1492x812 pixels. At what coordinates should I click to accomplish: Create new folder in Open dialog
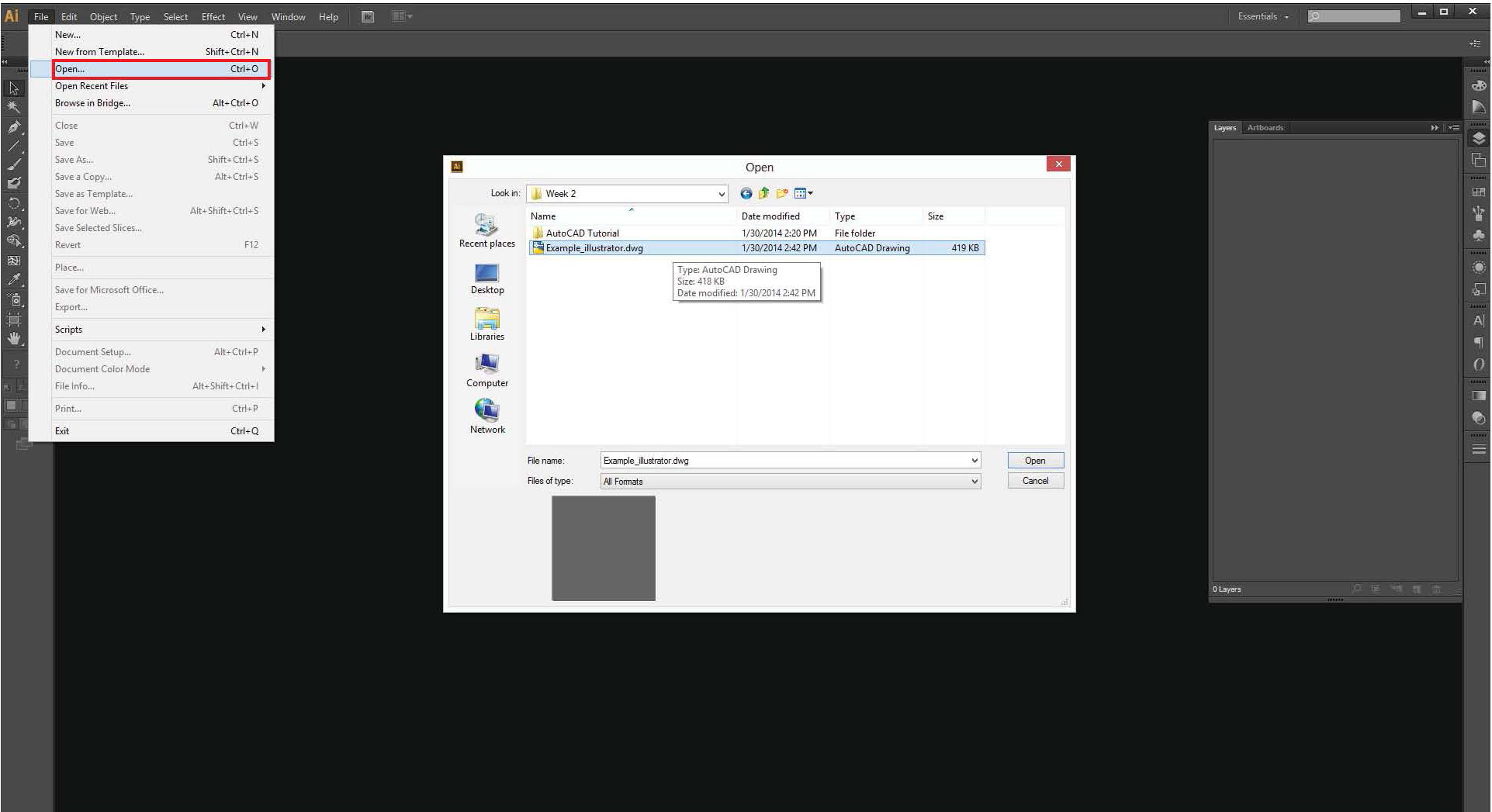point(782,193)
